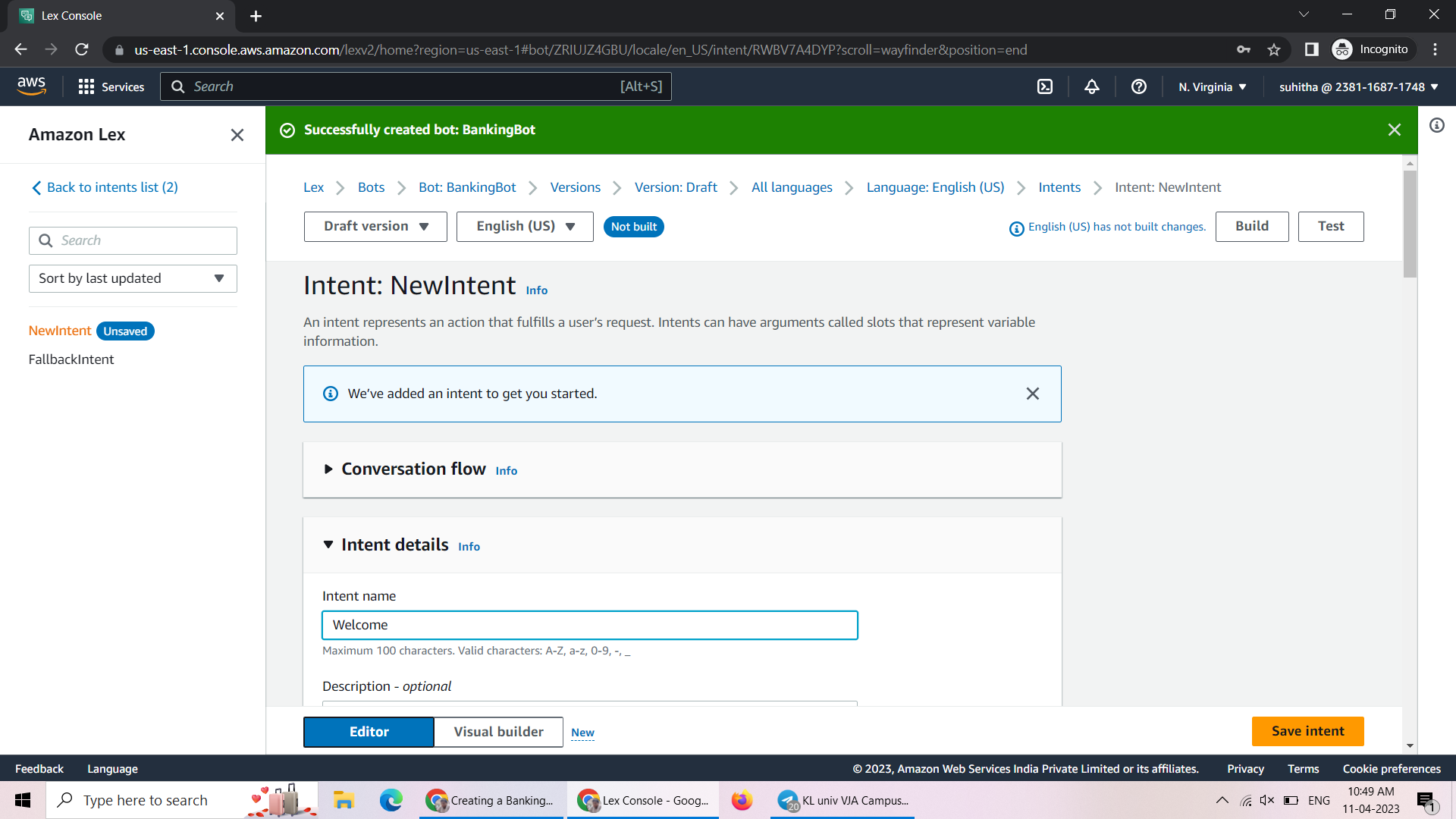Click the search icon in the intents sidebar
Image resolution: width=1456 pixels, height=819 pixels.
coord(46,240)
